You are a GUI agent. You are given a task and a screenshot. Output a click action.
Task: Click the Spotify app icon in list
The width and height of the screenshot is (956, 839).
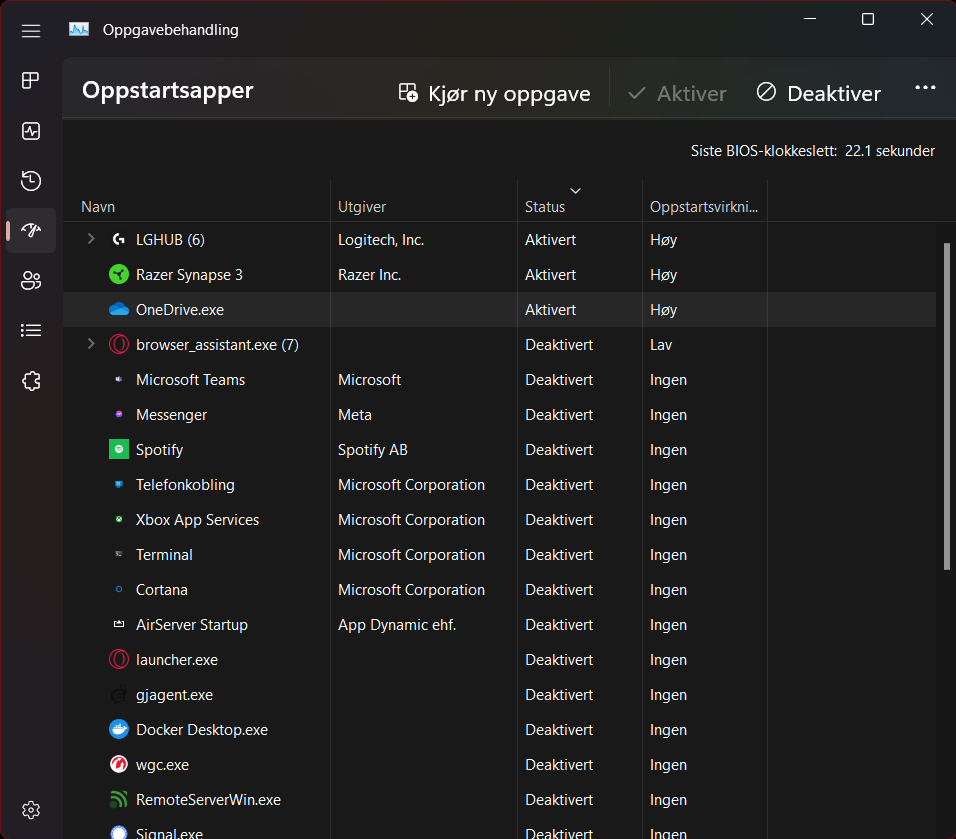[x=119, y=450]
